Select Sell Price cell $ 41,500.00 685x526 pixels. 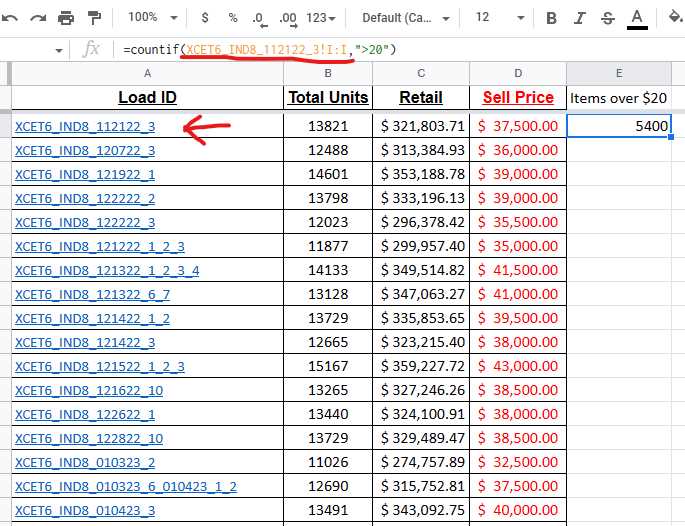coord(518,270)
